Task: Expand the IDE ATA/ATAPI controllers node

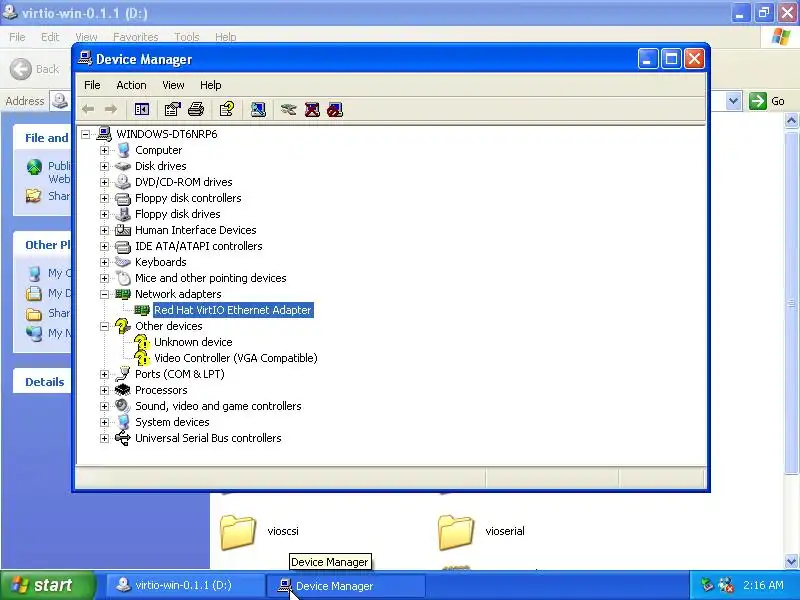Action: [104, 246]
